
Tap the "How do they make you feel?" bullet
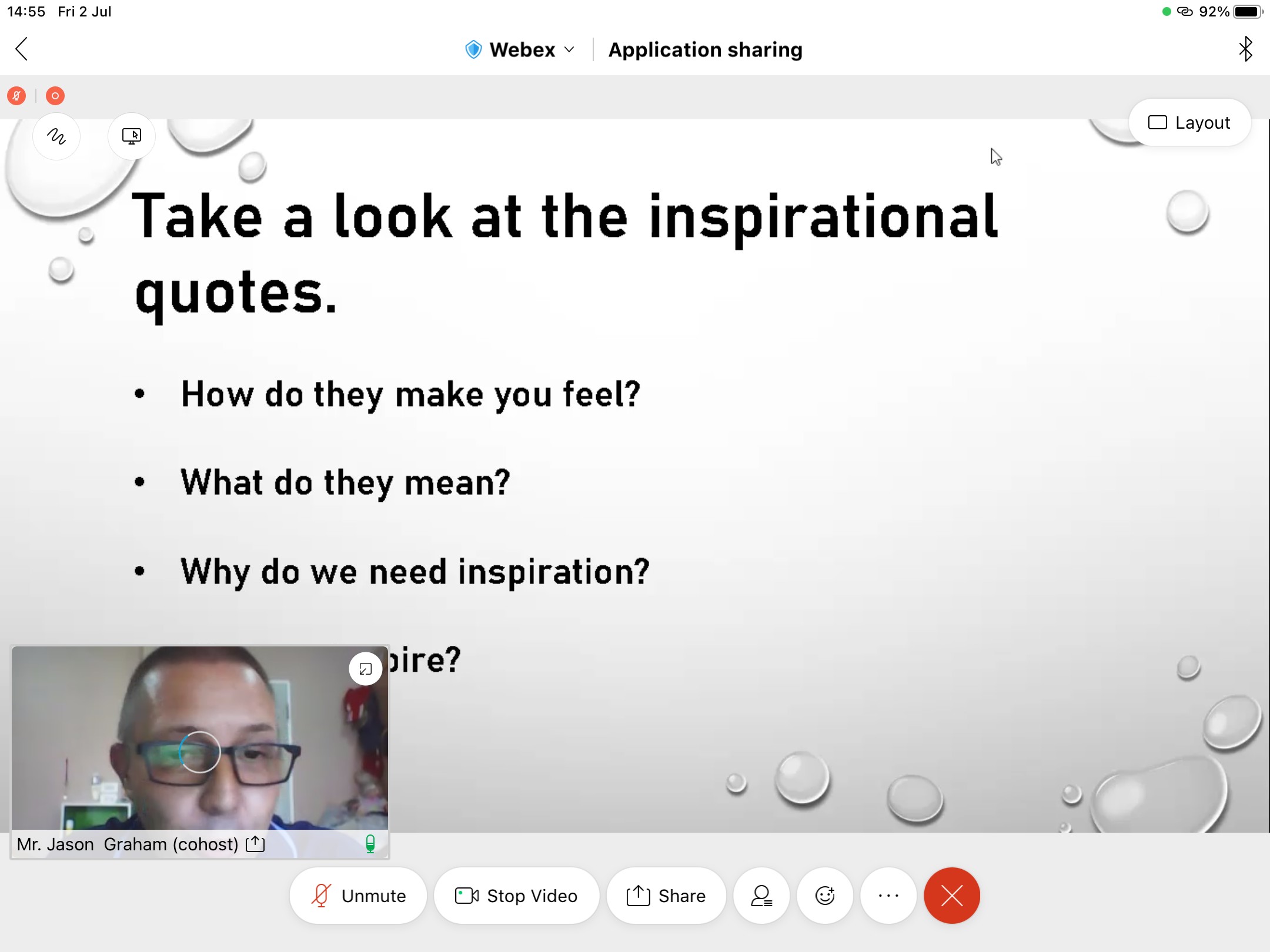[x=410, y=394]
